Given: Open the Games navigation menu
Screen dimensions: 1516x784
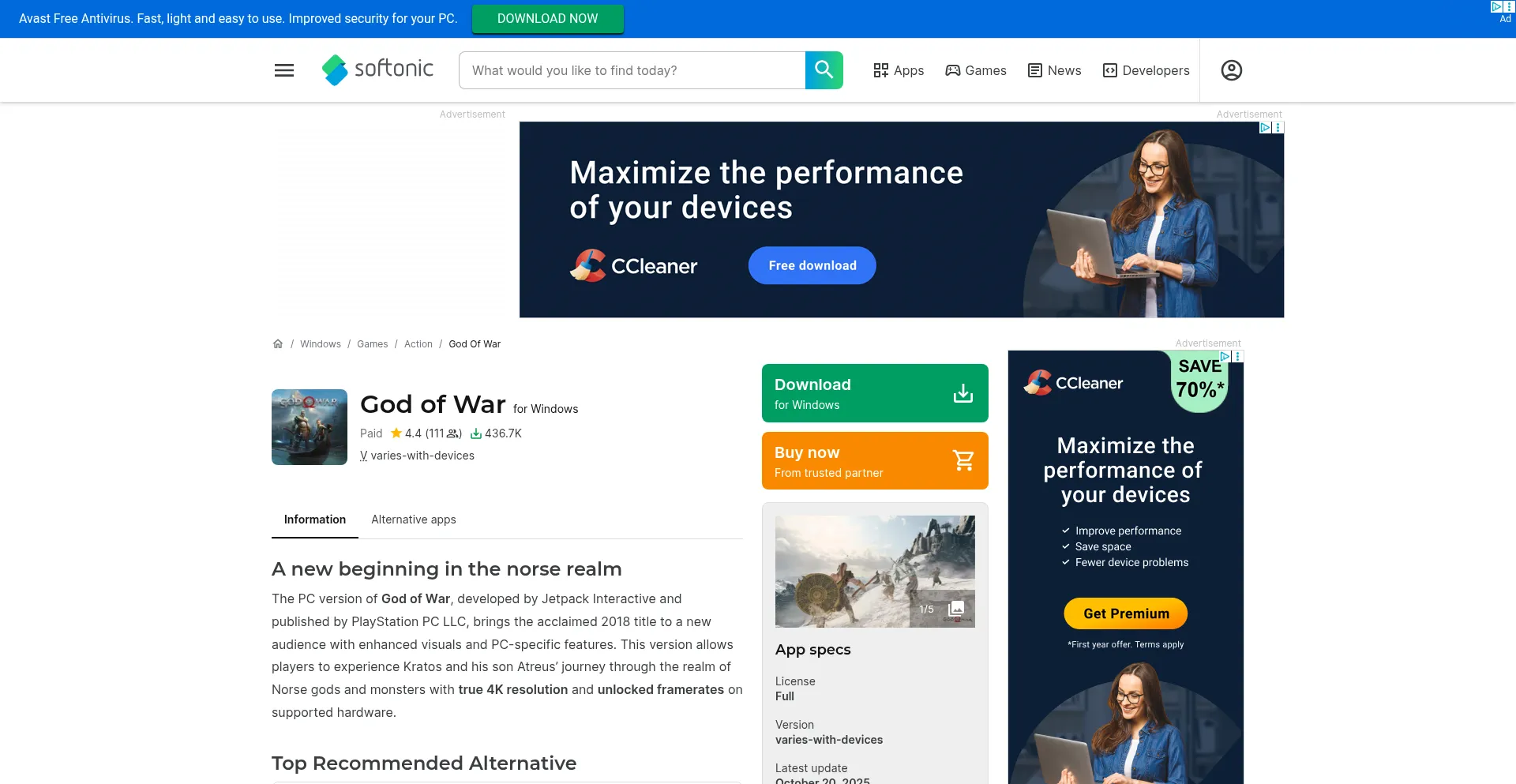Looking at the screenshot, I should 976,70.
